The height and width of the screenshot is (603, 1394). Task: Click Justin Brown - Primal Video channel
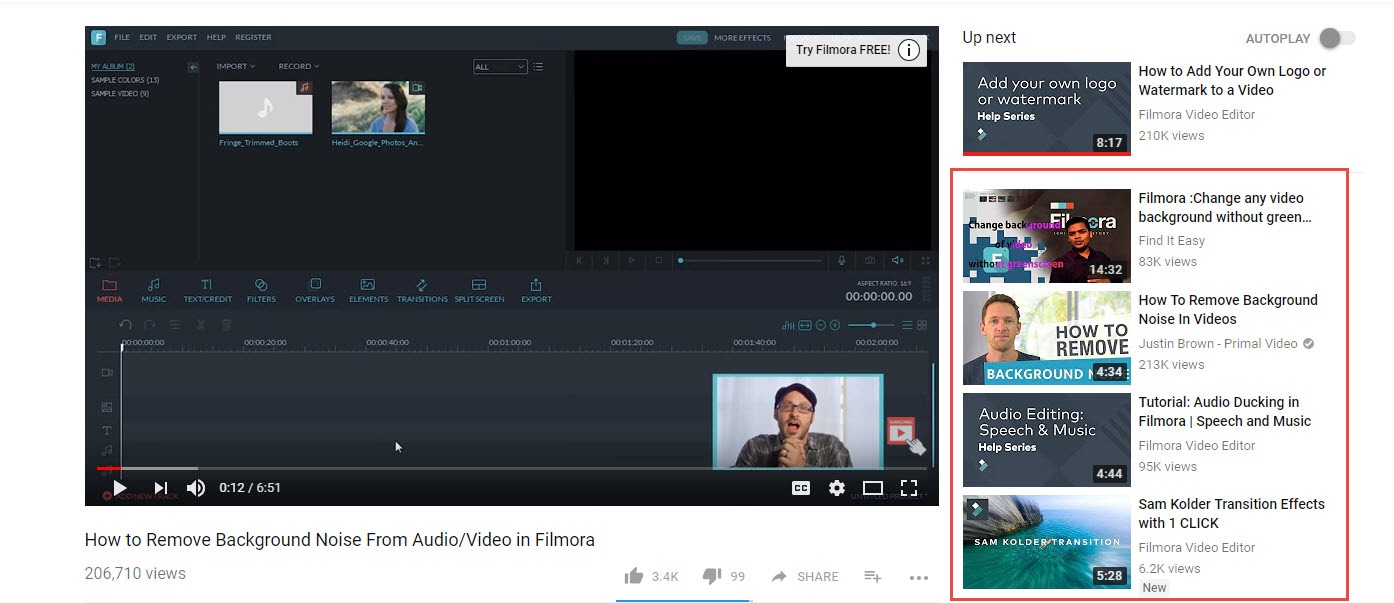[x=1218, y=343]
